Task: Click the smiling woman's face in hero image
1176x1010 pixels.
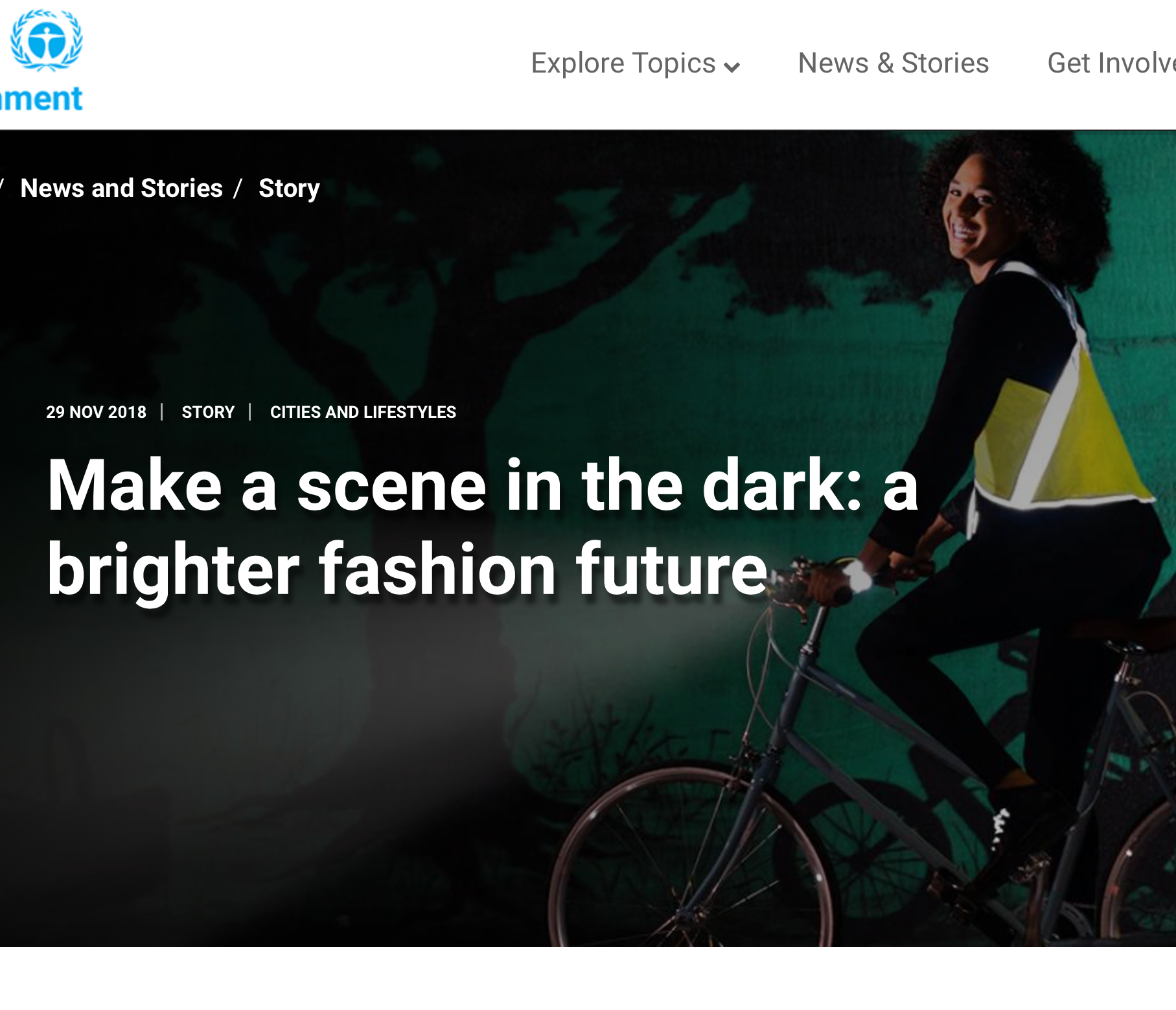Action: click(973, 209)
